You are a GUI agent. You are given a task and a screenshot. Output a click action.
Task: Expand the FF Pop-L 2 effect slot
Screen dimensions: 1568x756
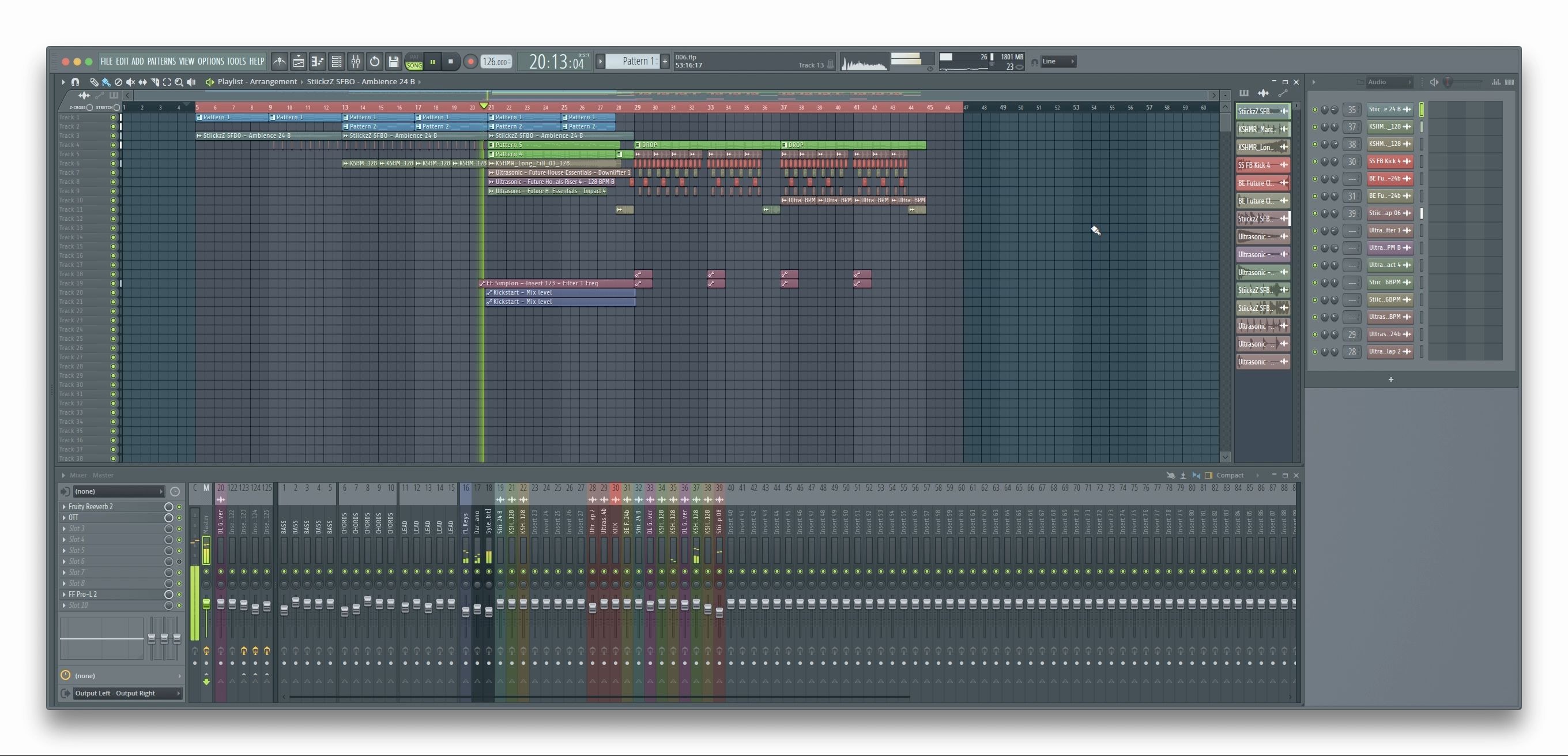click(63, 594)
